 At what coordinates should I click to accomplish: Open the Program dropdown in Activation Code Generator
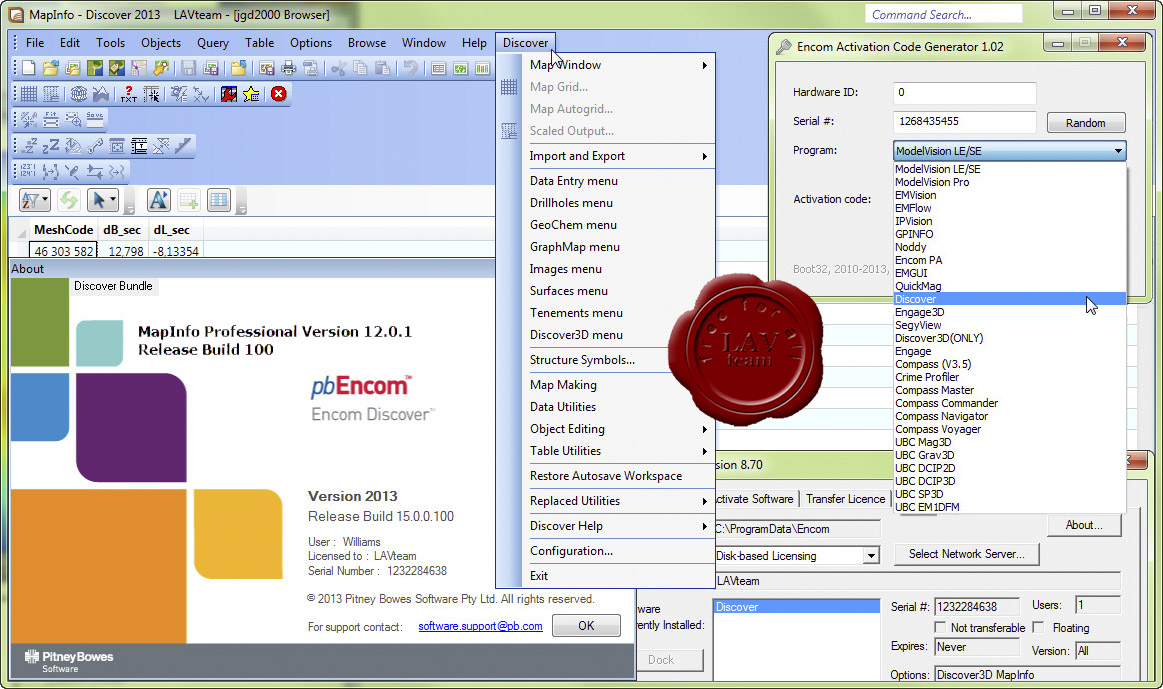[x=1009, y=151]
